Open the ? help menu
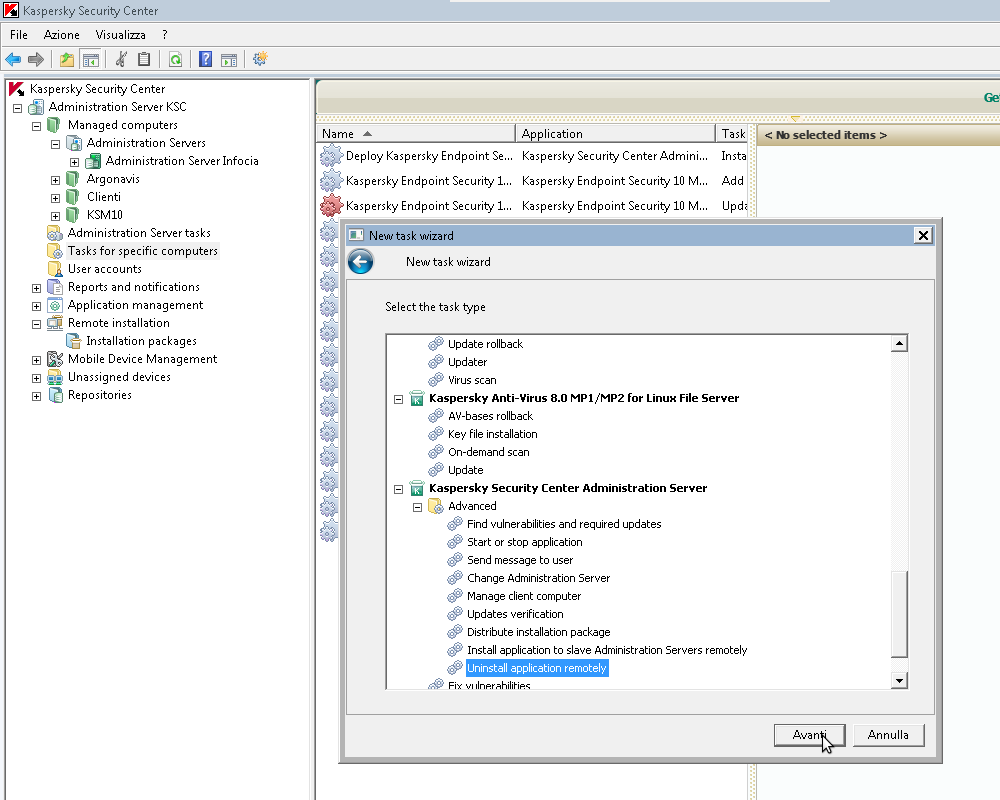 point(165,34)
